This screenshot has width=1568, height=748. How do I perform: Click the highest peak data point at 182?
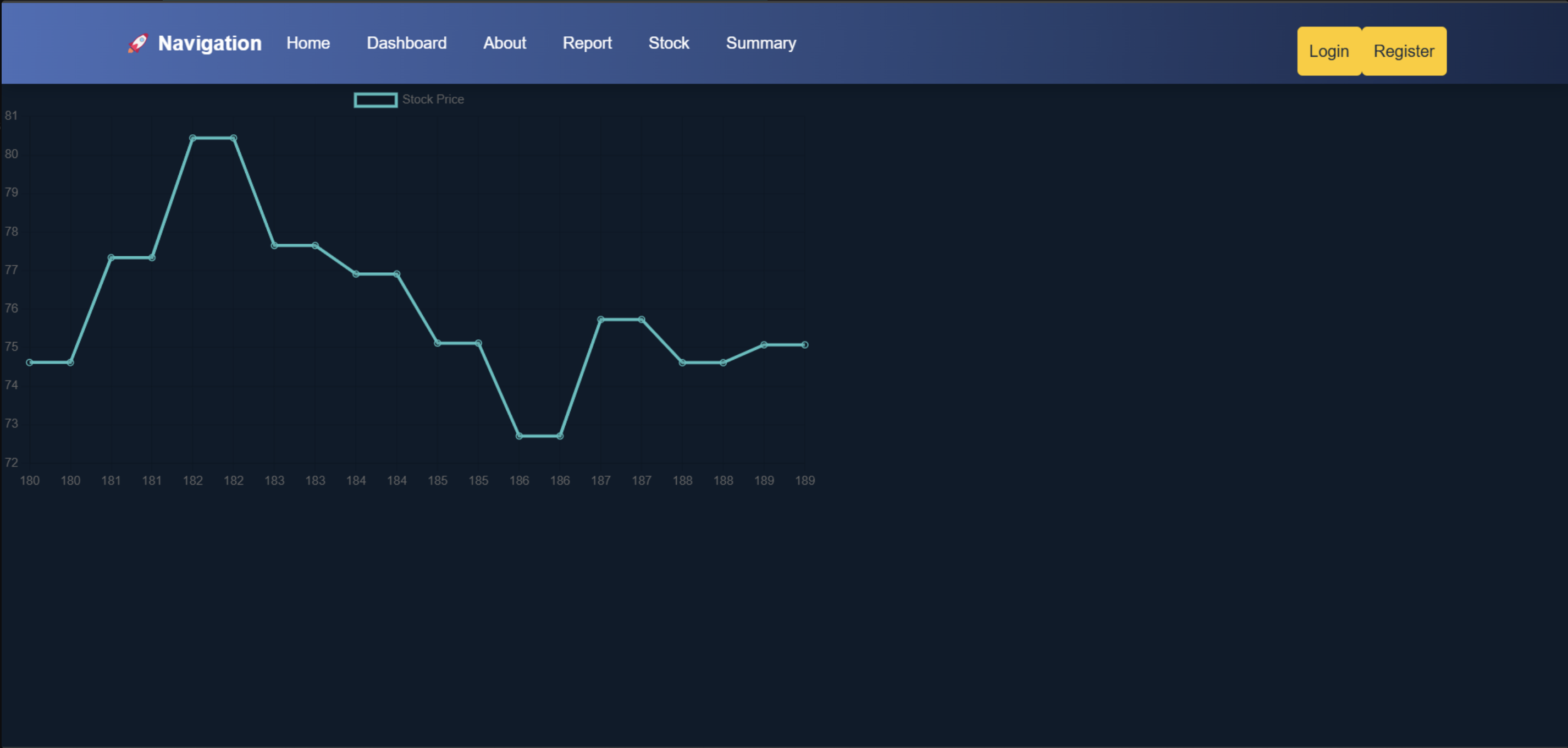tap(193, 138)
